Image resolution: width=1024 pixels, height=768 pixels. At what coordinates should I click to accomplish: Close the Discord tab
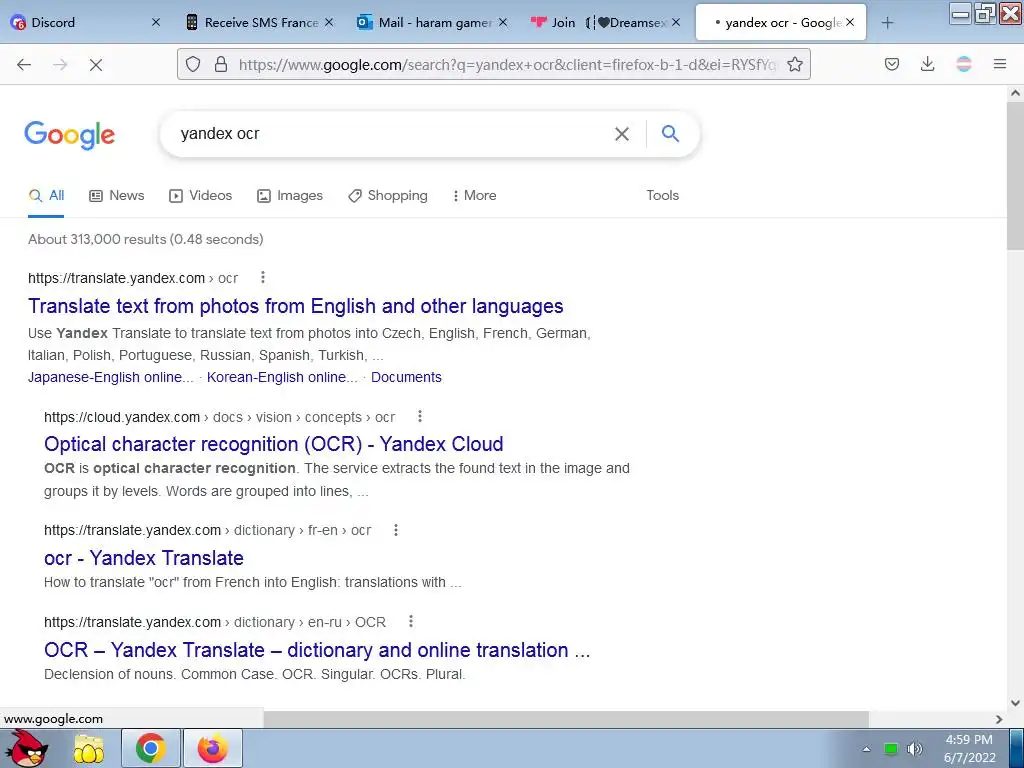(x=155, y=23)
